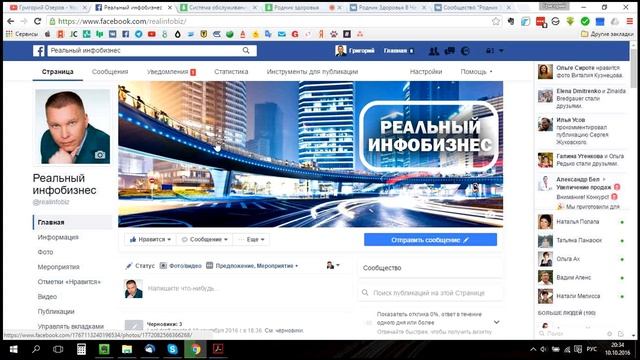Open the Статистика tab
Viewport: 640px width, 360px height.
pos(231,71)
